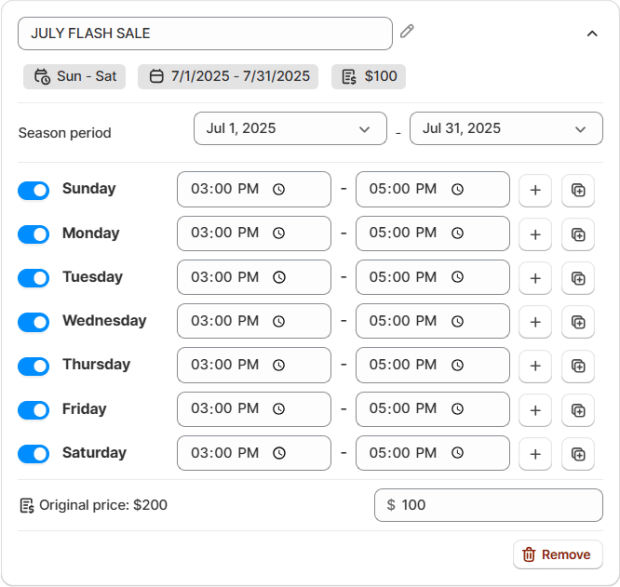Click the Friday start time field
This screenshot has width=620, height=587.
(254, 409)
